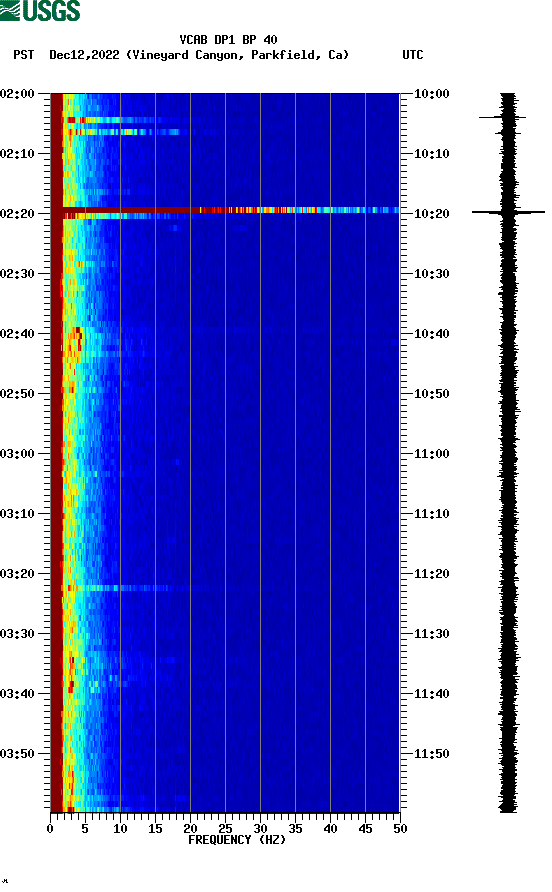Click the 11:40 UTC time label
The width and height of the screenshot is (552, 892).
(432, 694)
